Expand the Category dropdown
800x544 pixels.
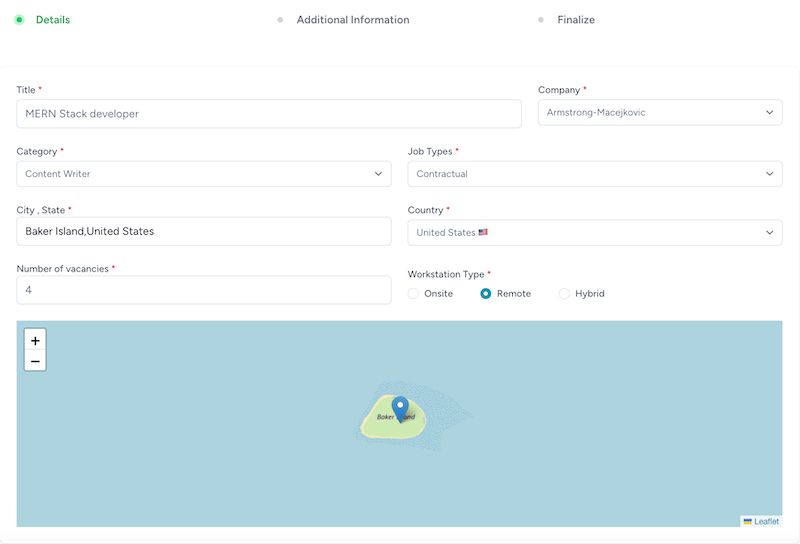pyautogui.click(x=204, y=174)
